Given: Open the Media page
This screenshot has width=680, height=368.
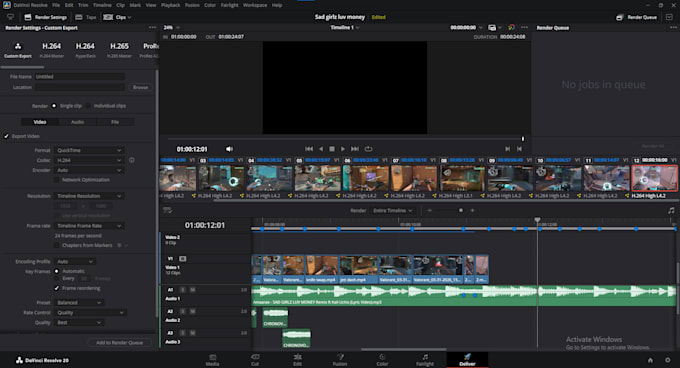Looking at the screenshot, I should point(212,360).
